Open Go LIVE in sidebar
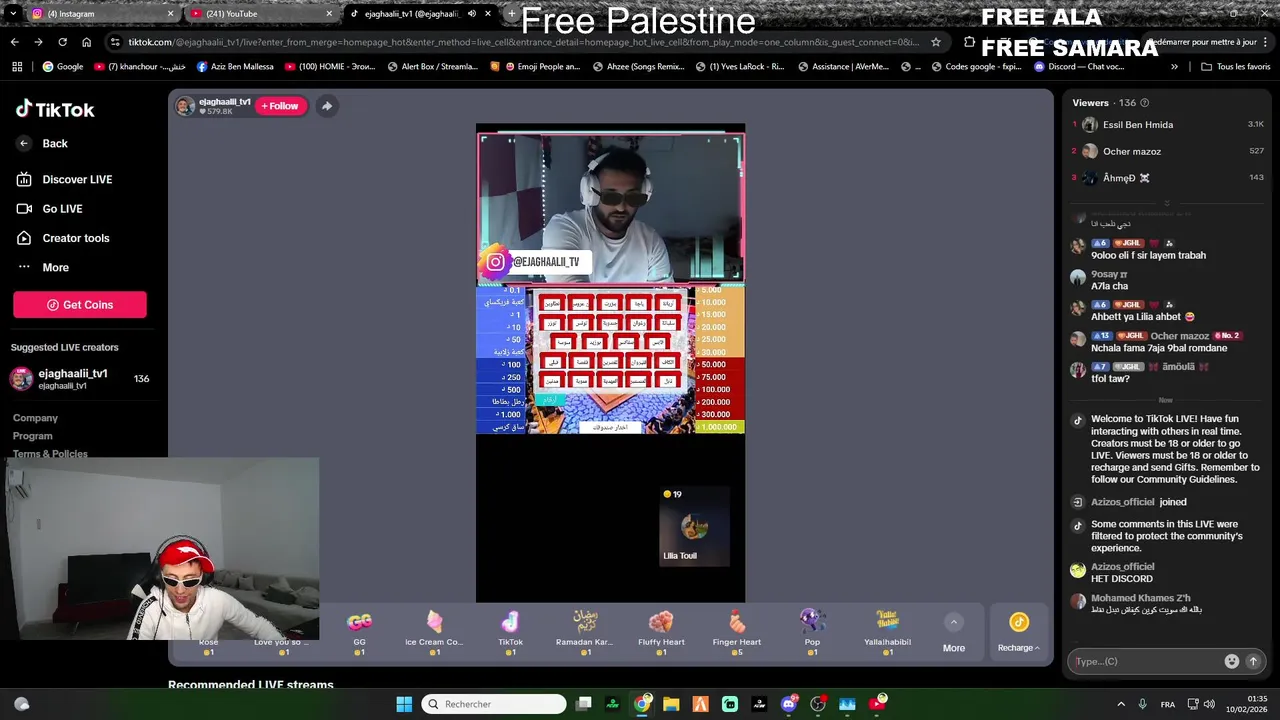Screen dimensions: 1280x720 49,208
